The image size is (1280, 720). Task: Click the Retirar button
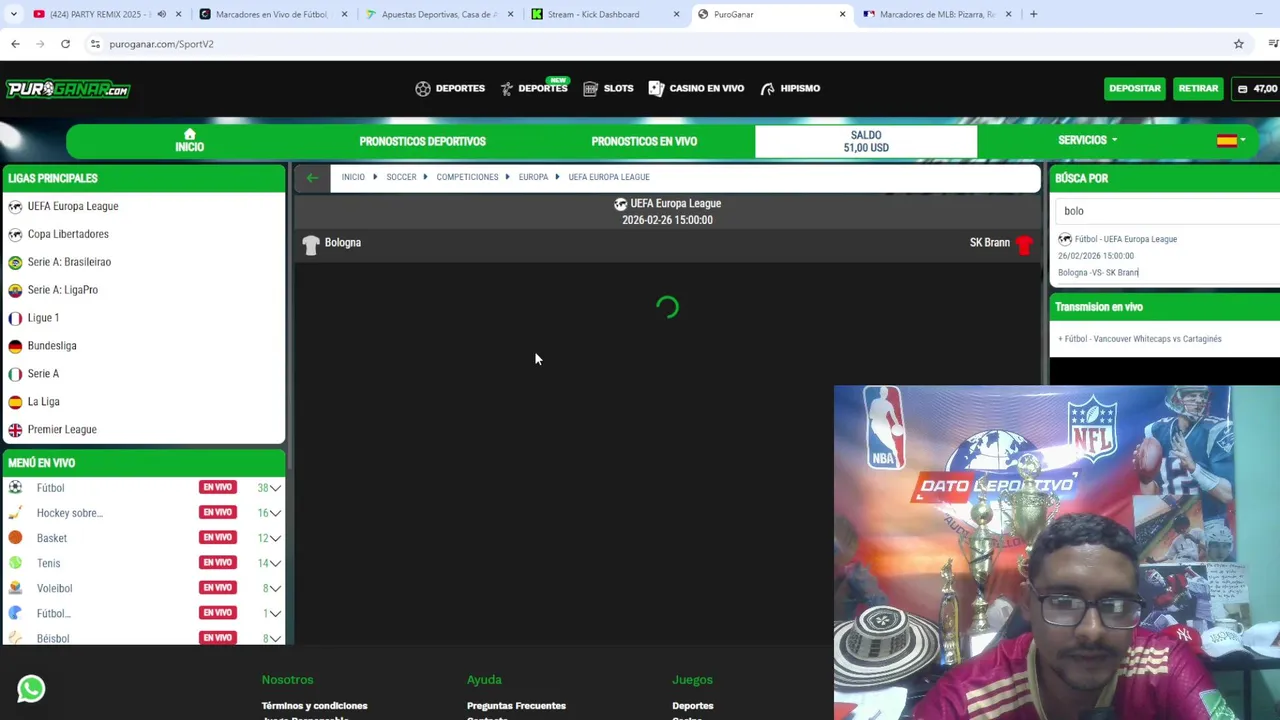click(1198, 88)
